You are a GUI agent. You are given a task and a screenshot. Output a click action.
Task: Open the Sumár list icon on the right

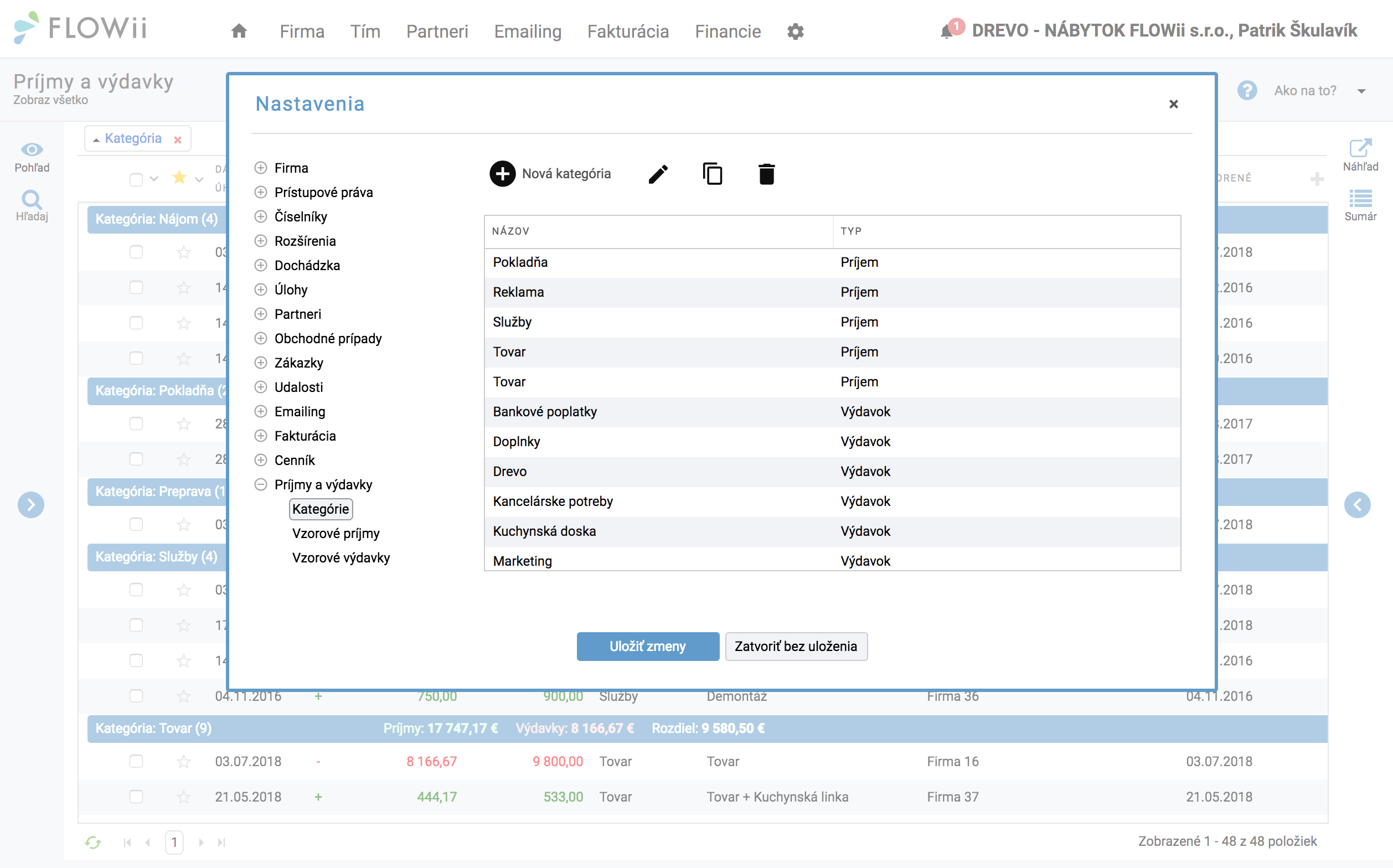pos(1360,199)
